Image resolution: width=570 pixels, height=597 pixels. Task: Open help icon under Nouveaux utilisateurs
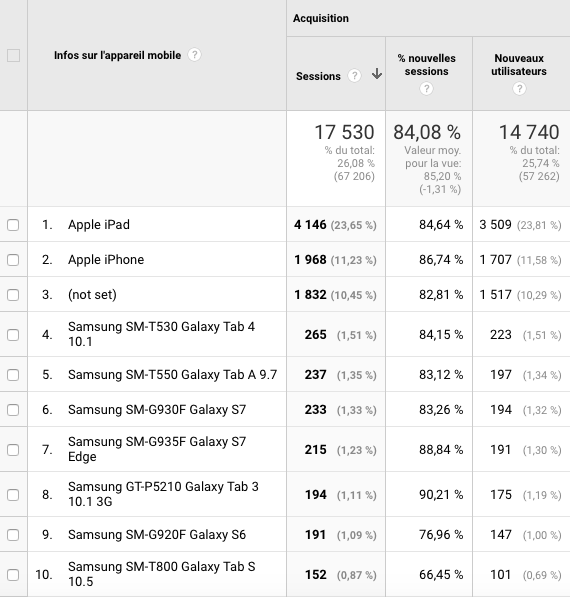(x=519, y=89)
